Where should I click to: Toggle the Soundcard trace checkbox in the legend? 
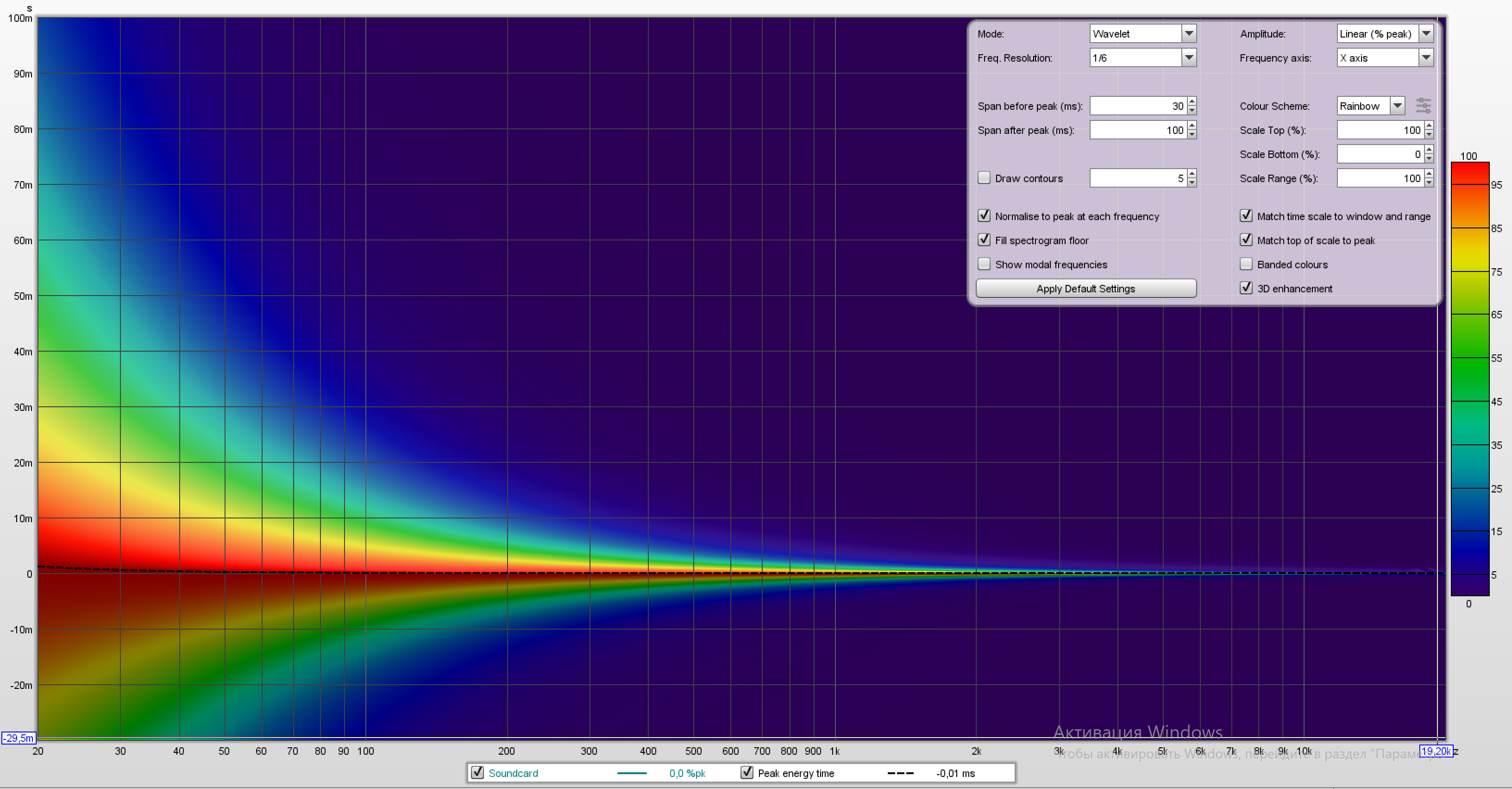(478, 773)
